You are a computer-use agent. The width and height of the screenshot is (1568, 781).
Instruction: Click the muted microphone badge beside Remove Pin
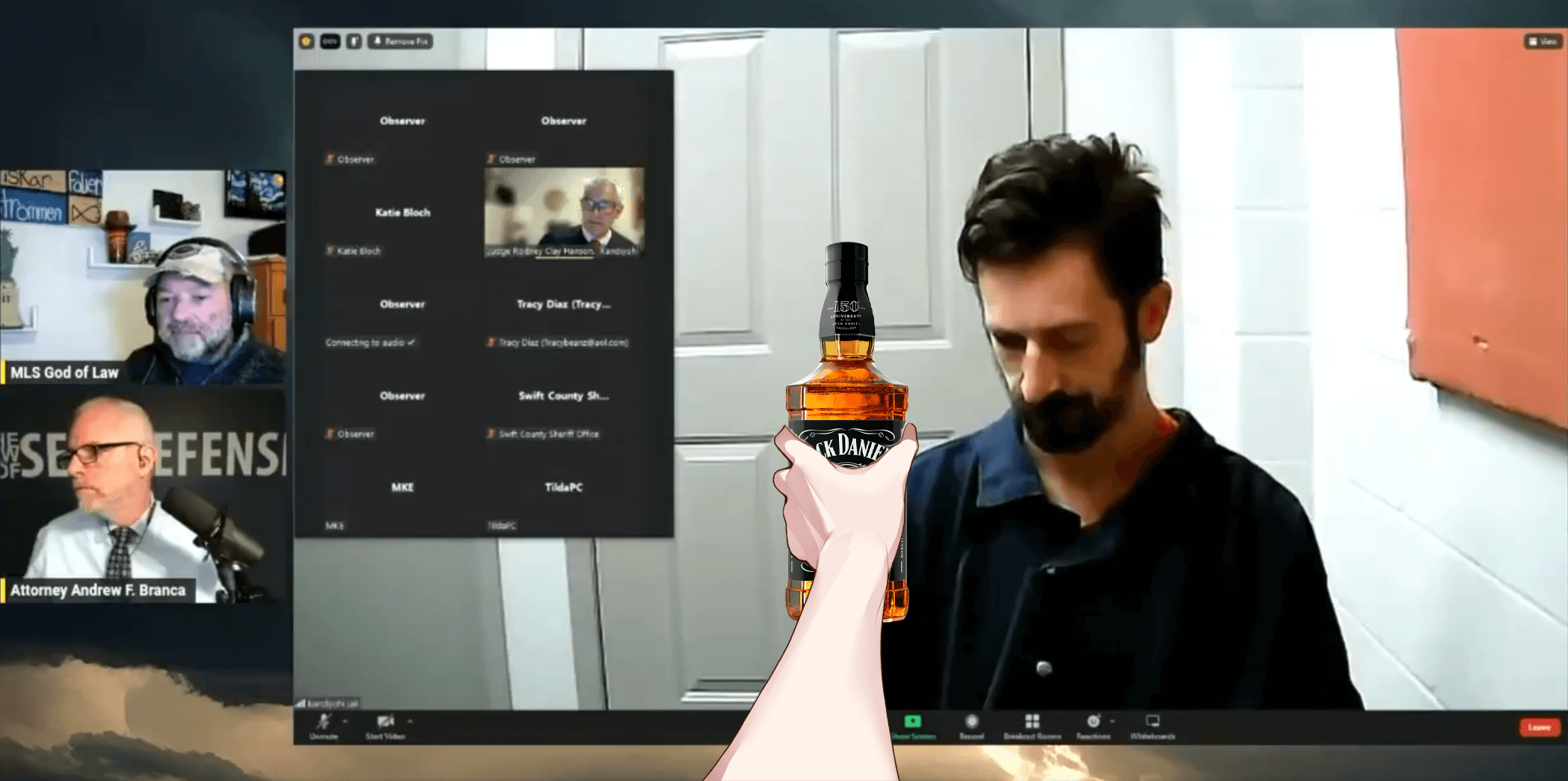(x=354, y=41)
